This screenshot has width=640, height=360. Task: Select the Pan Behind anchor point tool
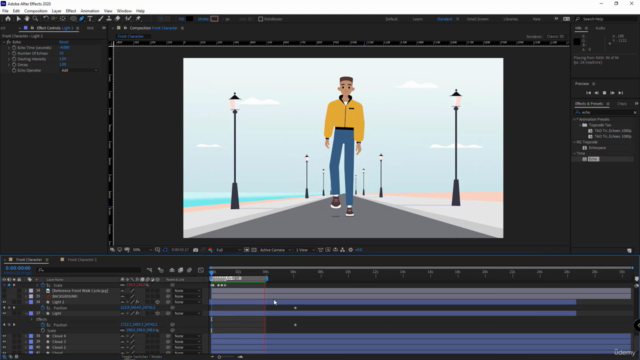(x=62, y=19)
